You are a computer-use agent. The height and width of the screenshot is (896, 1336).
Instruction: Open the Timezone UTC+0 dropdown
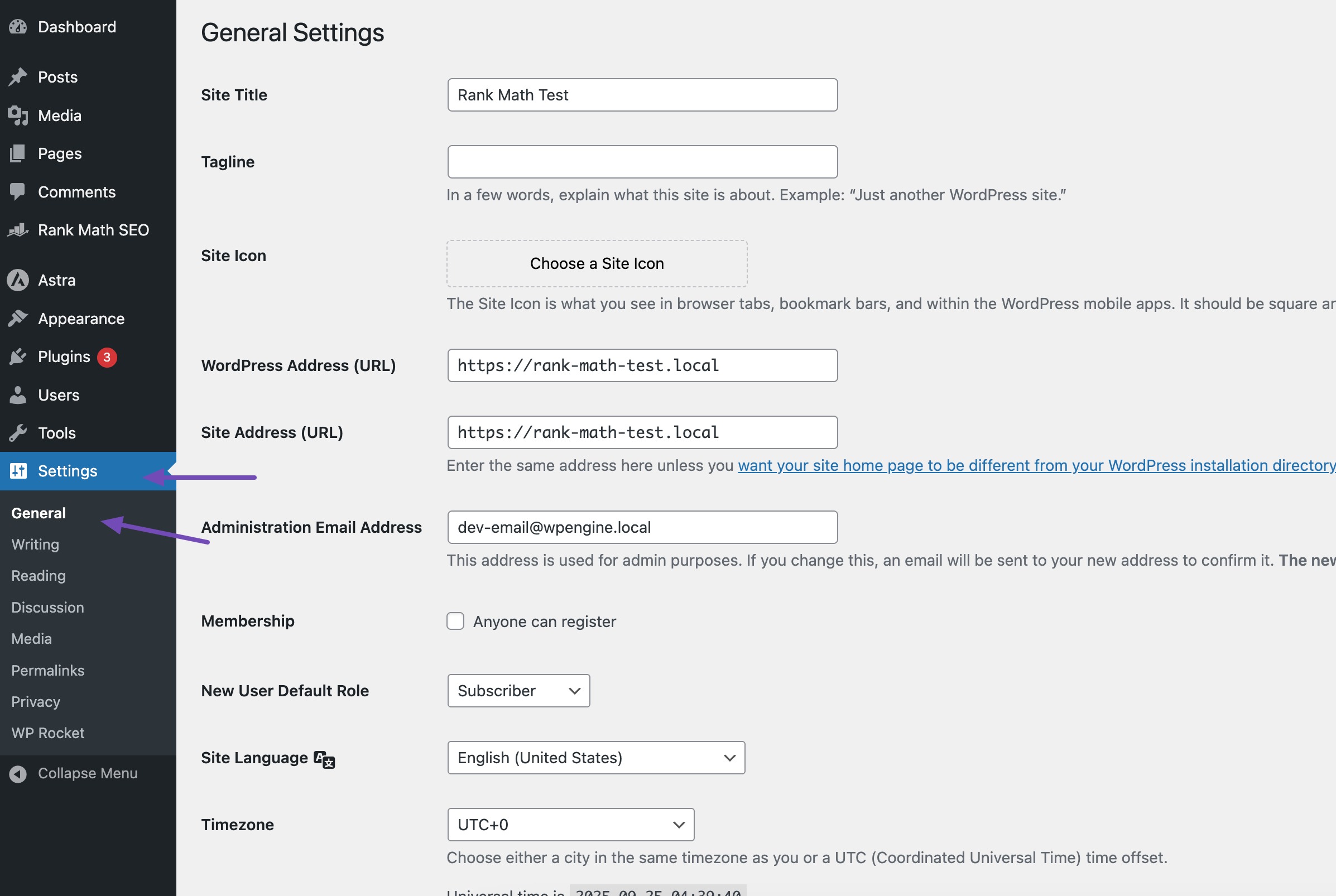point(570,825)
